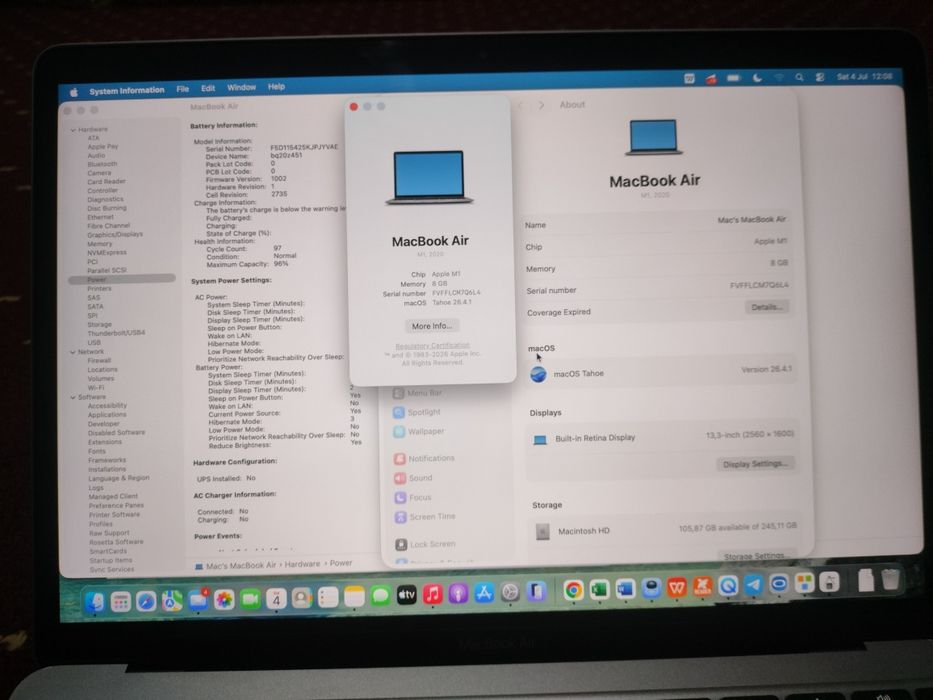Open Control Center in menu bar
Viewport: 933px width, 700px height.
coord(819,77)
